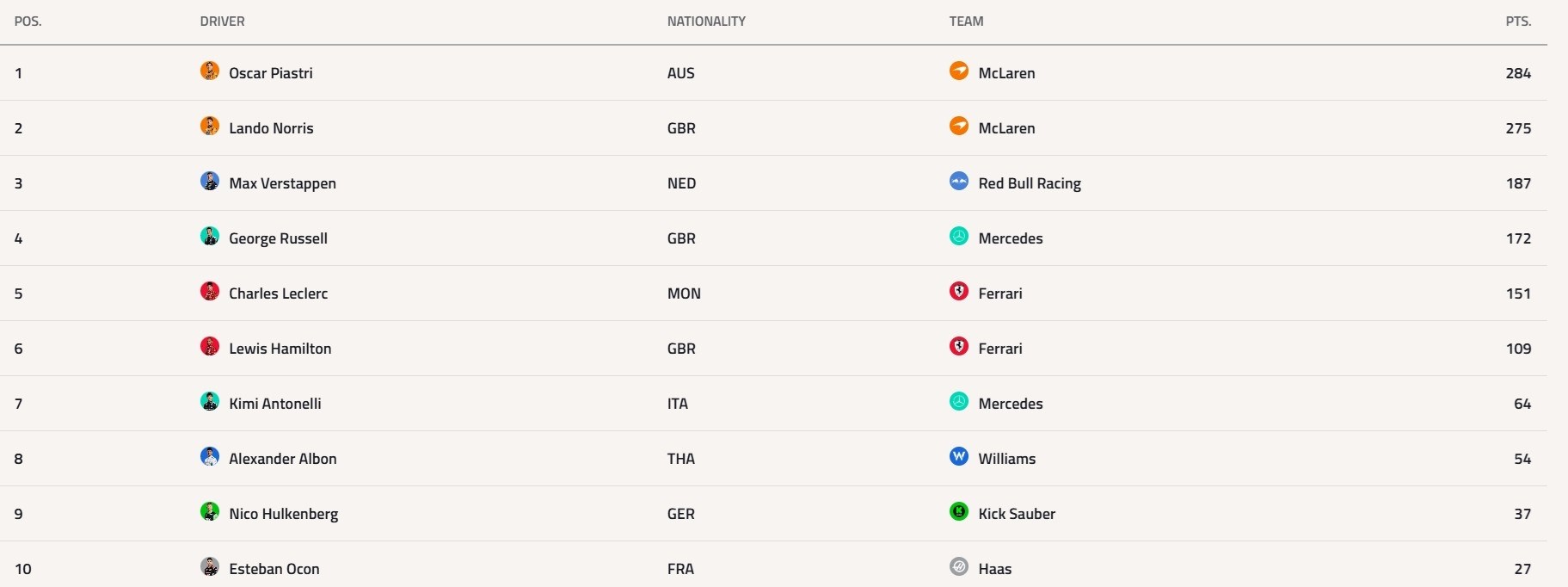Click the NATIONALITY column header
This screenshot has height=587, width=1568.
tap(706, 22)
